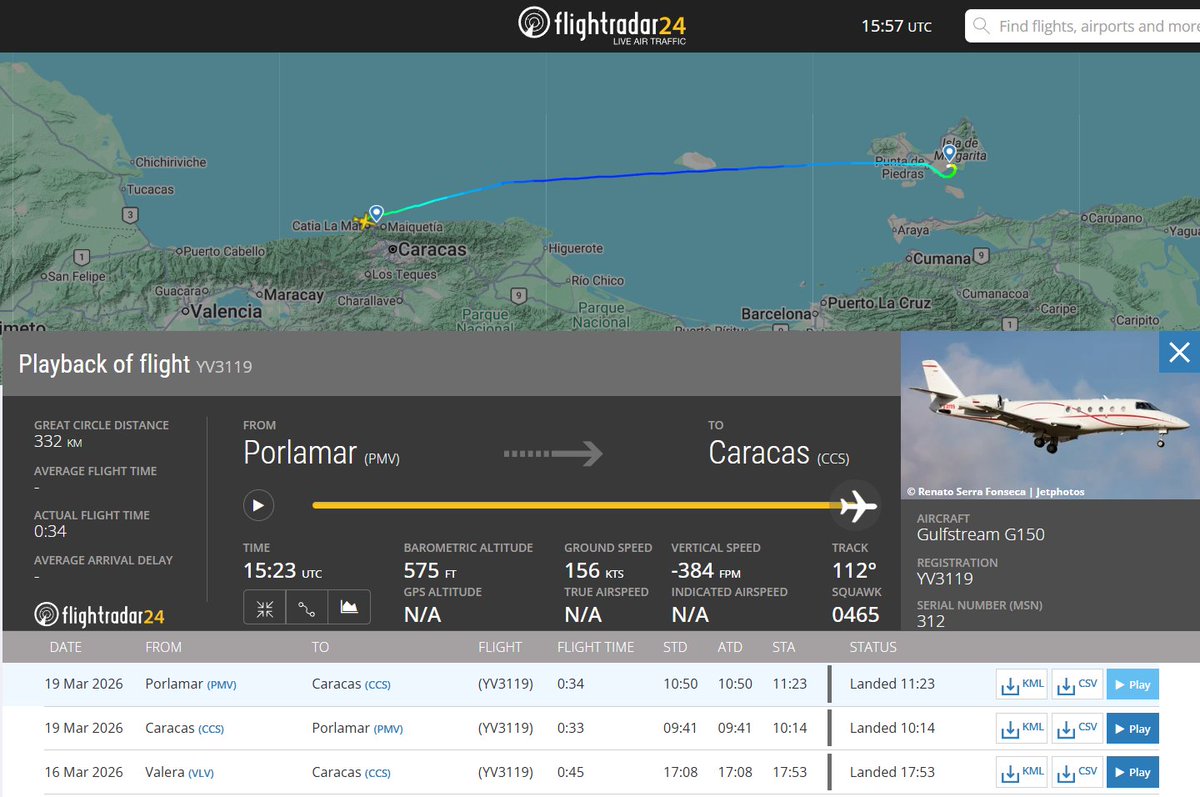Open the Caracas (CCS) airport link
The image size is (1200, 797).
pyautogui.click(x=343, y=684)
